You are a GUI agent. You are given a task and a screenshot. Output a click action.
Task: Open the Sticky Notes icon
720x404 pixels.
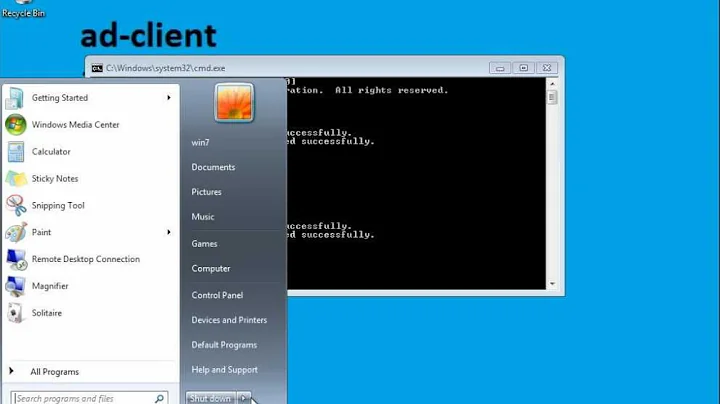pyautogui.click(x=16, y=179)
